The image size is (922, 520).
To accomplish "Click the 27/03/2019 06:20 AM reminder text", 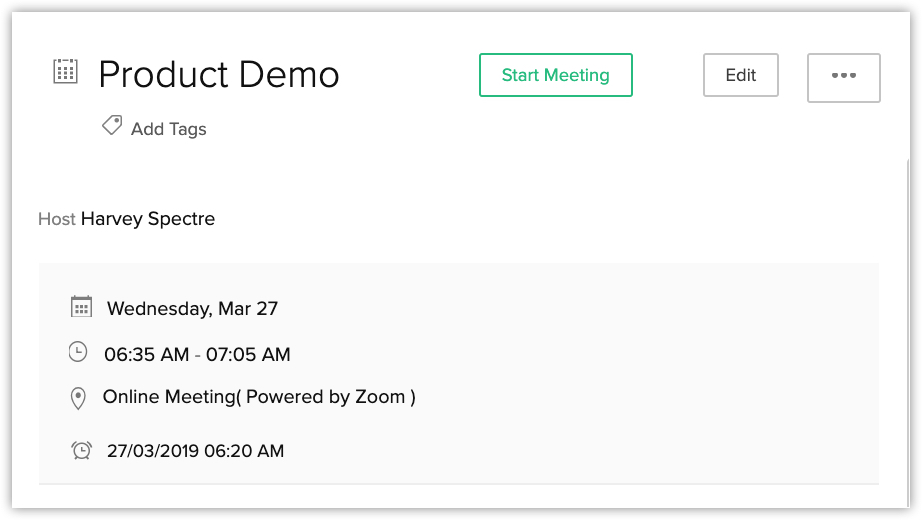I will click(195, 451).
